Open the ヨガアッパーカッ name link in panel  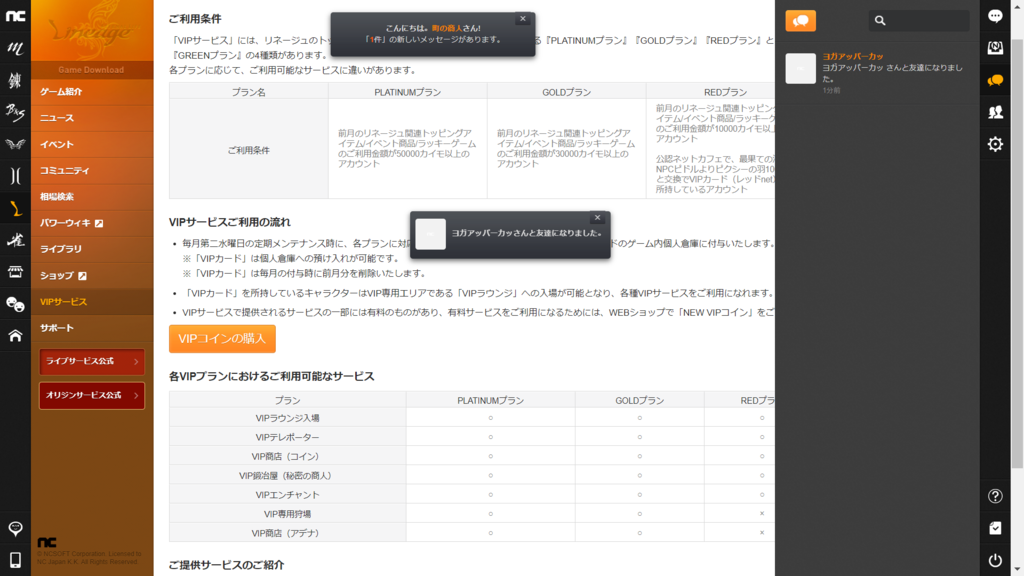852,57
